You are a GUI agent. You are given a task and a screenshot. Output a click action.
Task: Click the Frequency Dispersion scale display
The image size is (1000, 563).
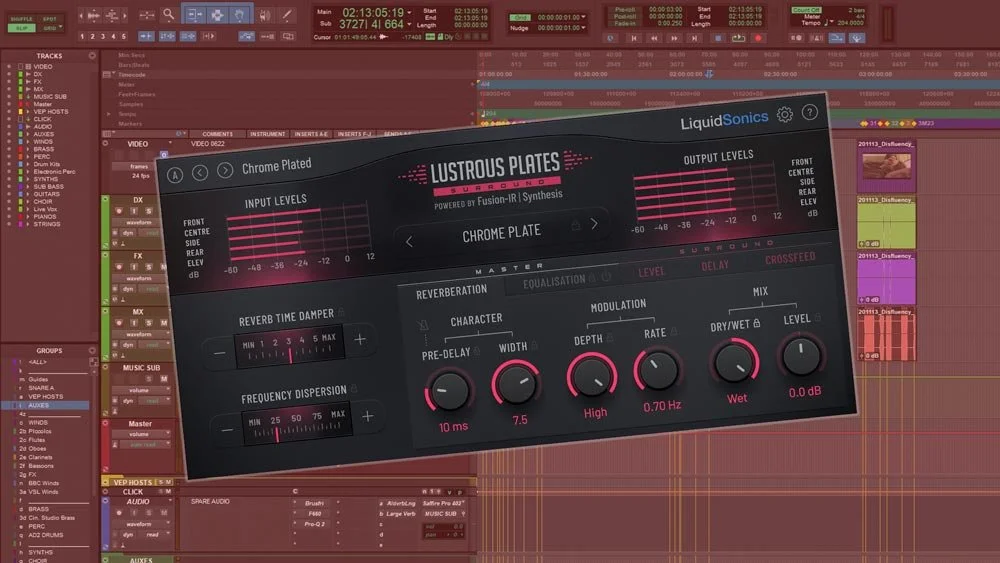click(297, 425)
